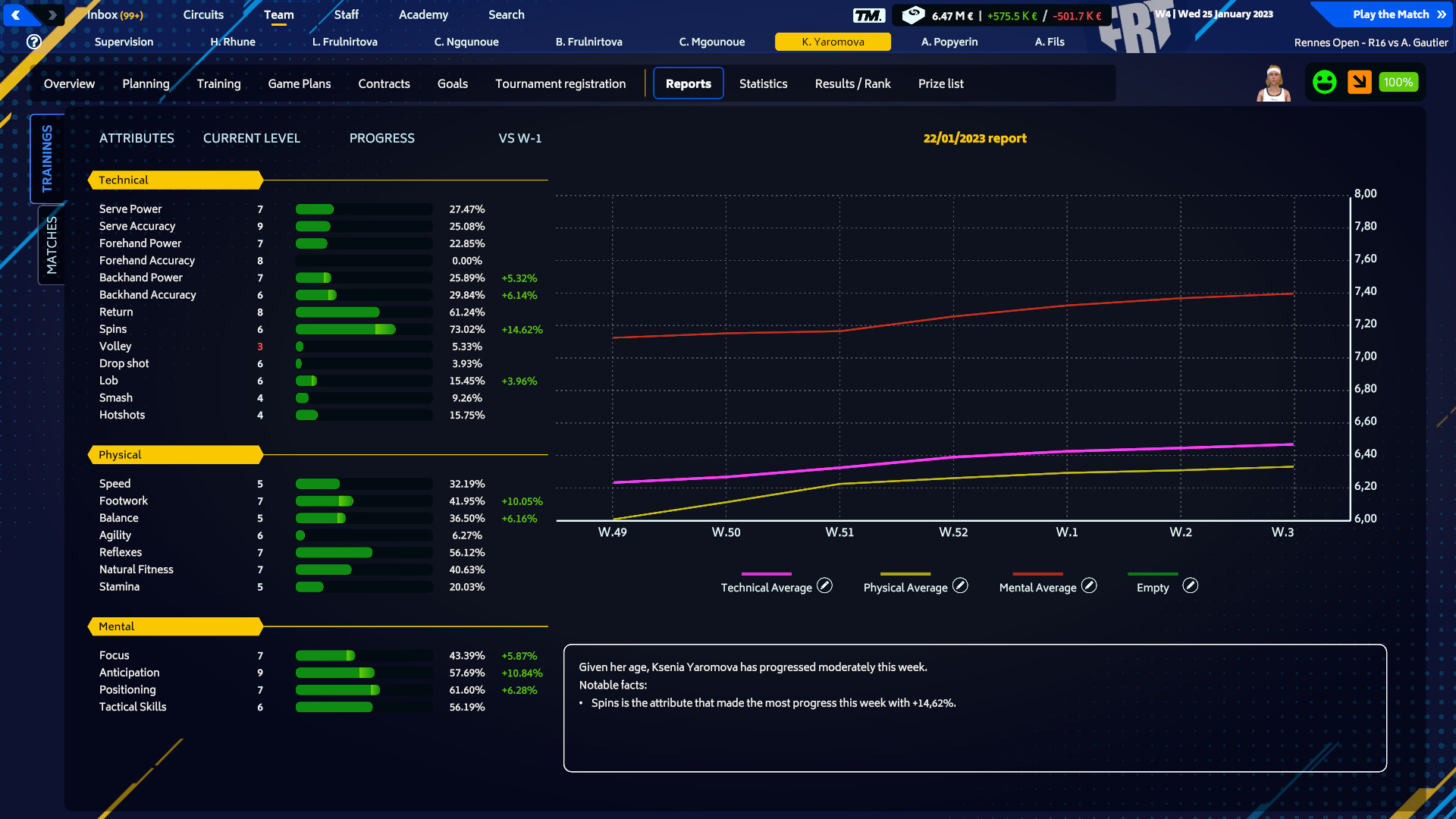
Task: Open the help question mark icon
Action: click(34, 42)
